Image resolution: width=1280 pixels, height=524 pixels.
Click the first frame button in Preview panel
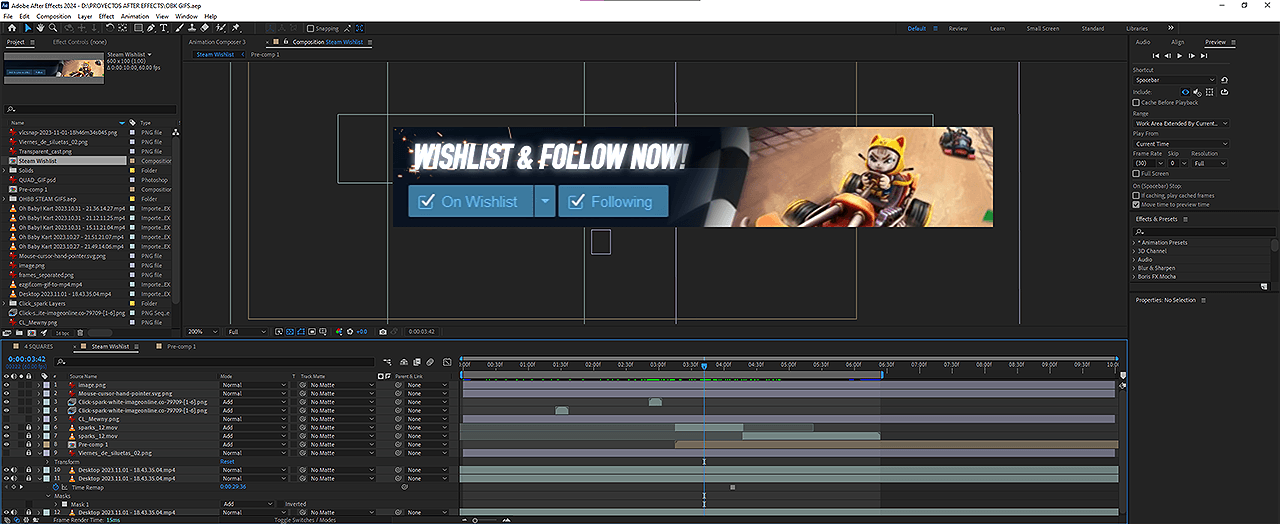(1156, 56)
